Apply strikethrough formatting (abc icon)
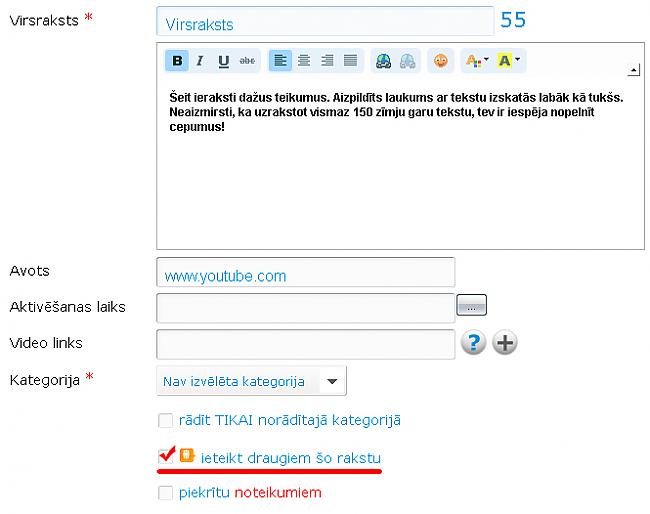 tap(247, 61)
